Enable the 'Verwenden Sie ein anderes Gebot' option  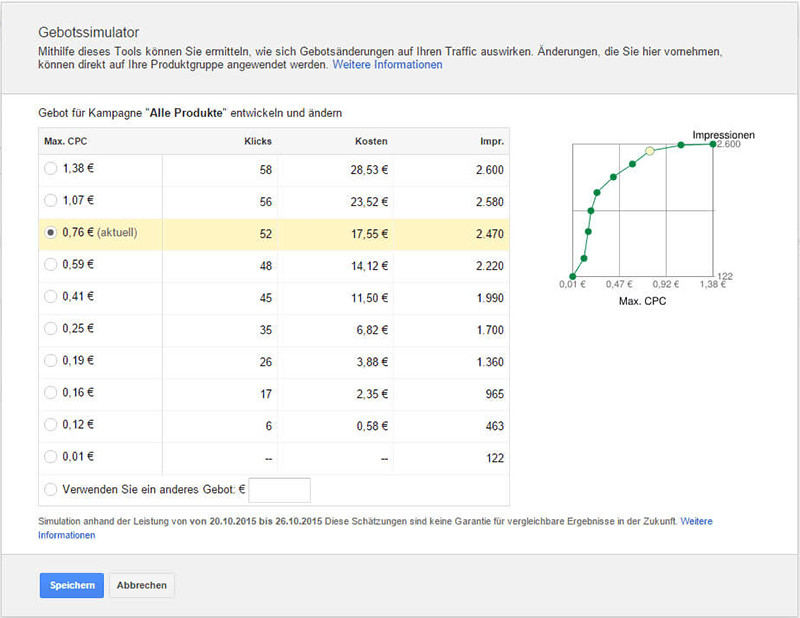tap(51, 490)
